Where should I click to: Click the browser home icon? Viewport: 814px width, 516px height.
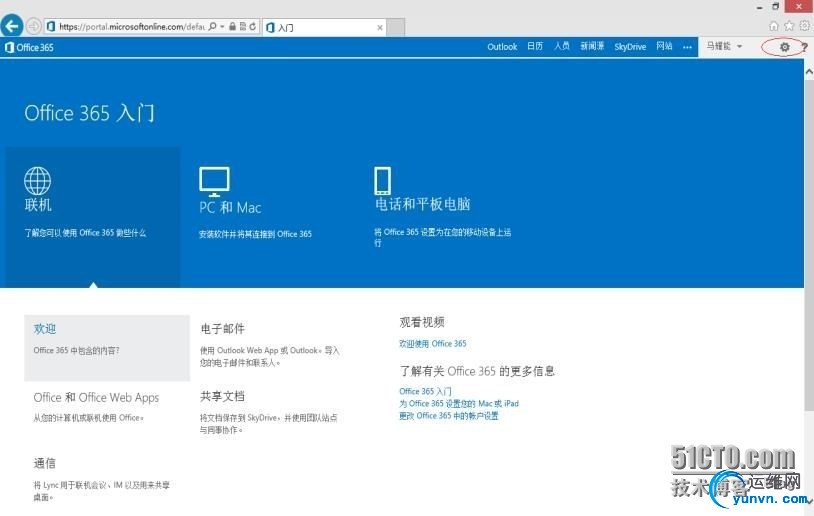click(774, 25)
